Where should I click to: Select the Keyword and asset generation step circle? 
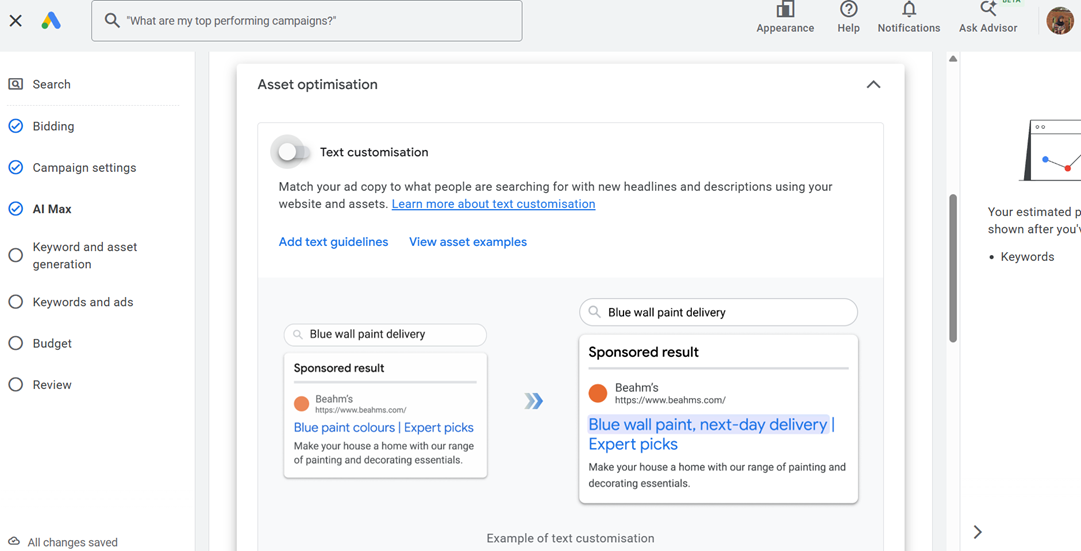[15, 255]
